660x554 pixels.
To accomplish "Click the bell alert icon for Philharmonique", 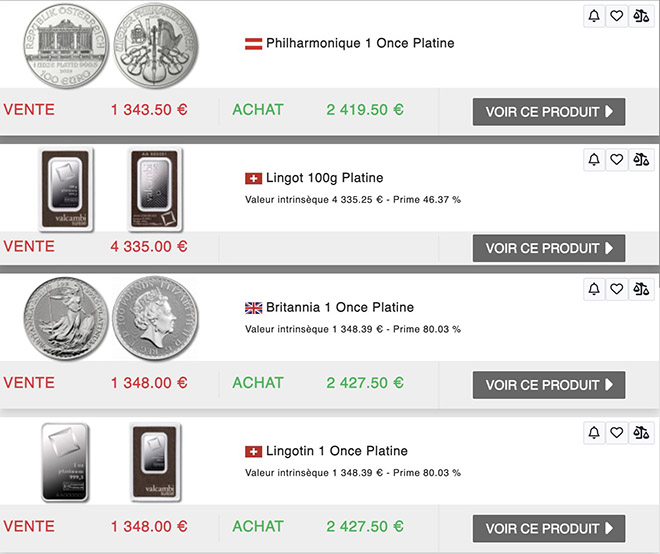I will tap(594, 16).
